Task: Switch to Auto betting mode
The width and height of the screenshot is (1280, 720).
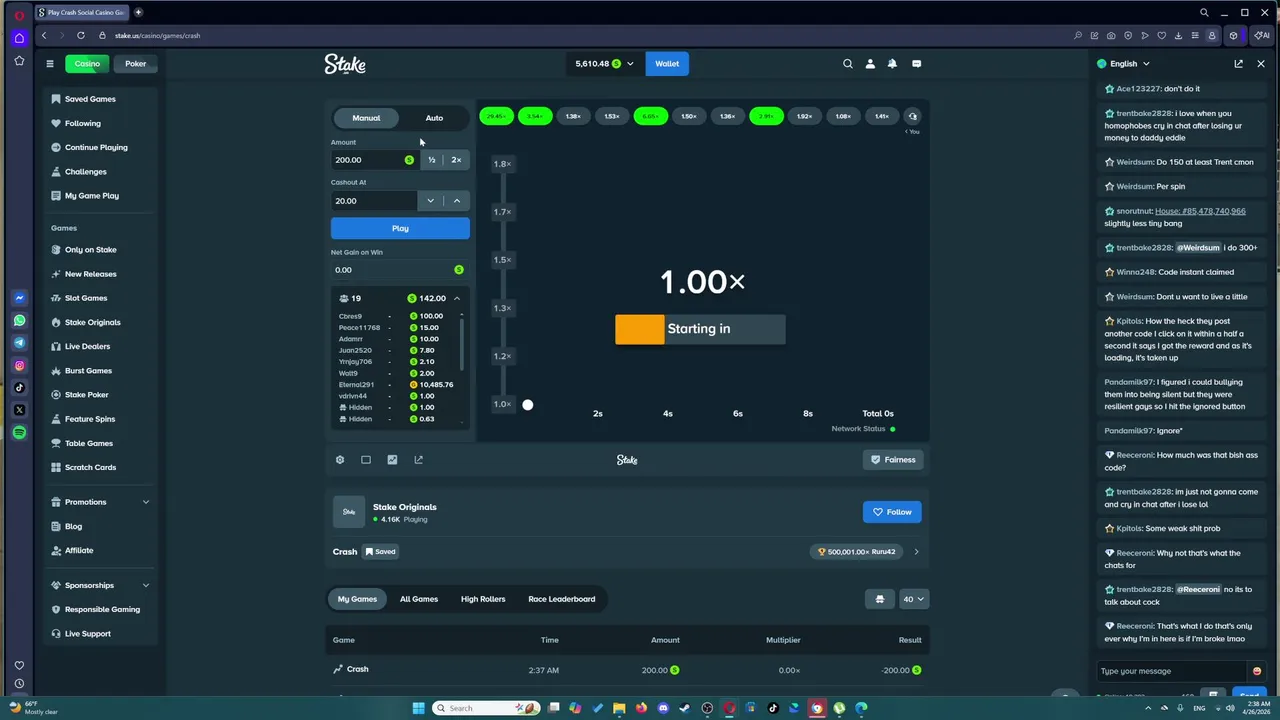Action: [434, 118]
